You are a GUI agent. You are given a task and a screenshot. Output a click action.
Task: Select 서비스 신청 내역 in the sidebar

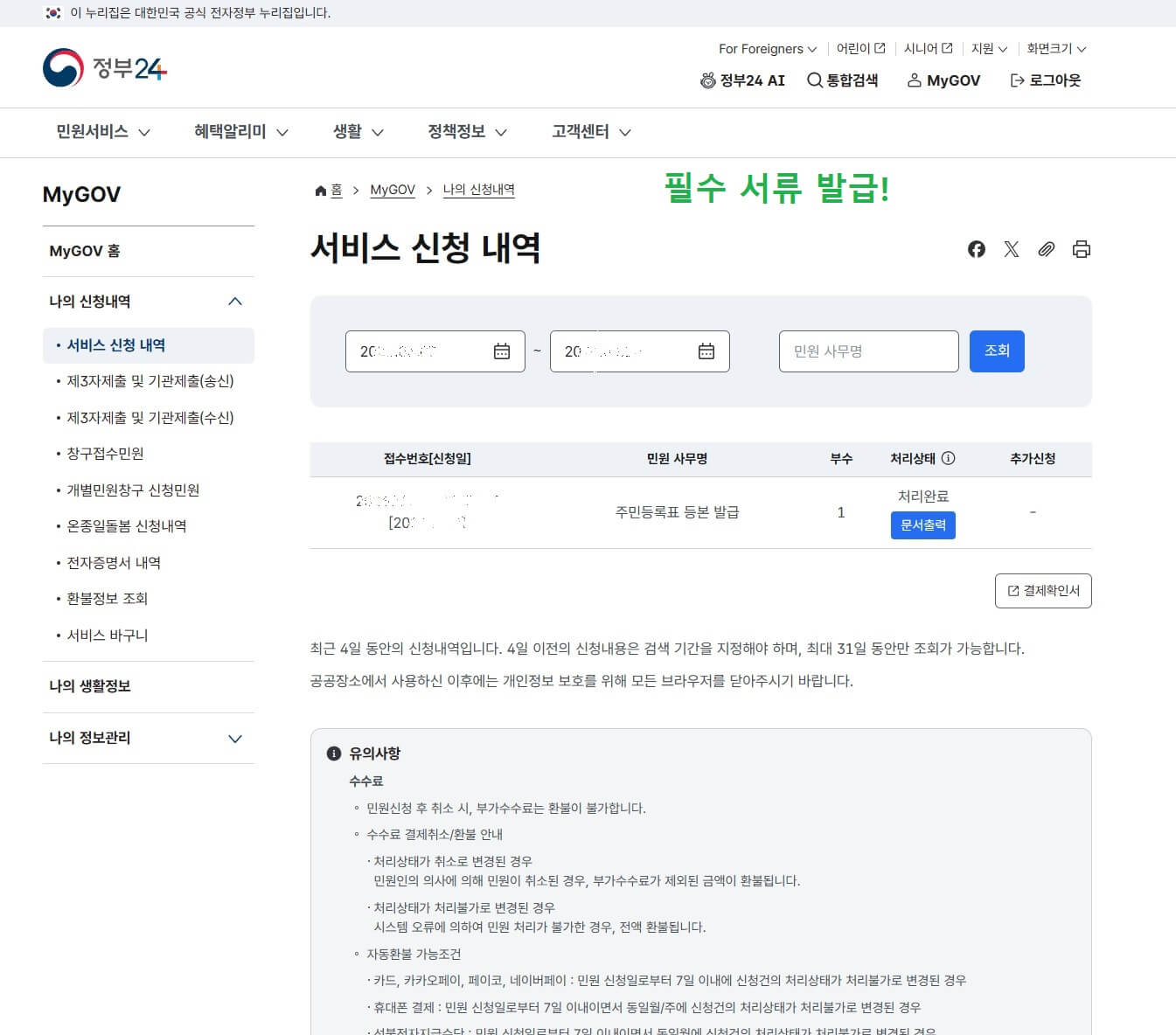pos(148,345)
